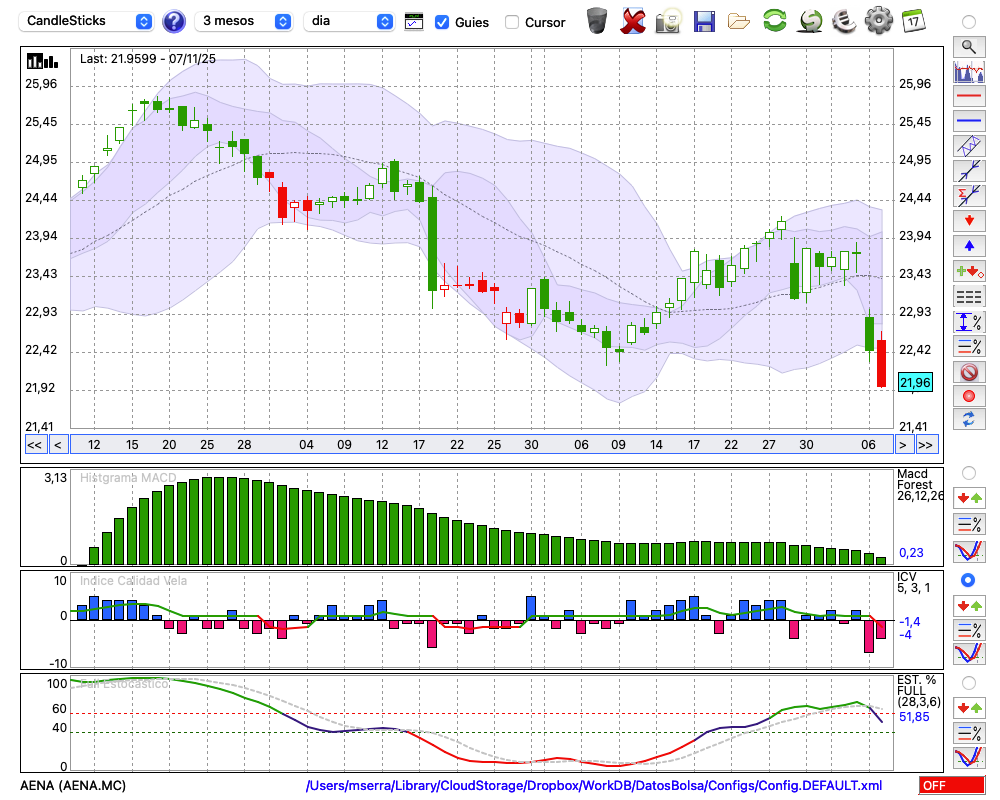The width and height of the screenshot is (1000, 800).
Task: Click the green circular refresh arrows icon
Action: (x=774, y=20)
